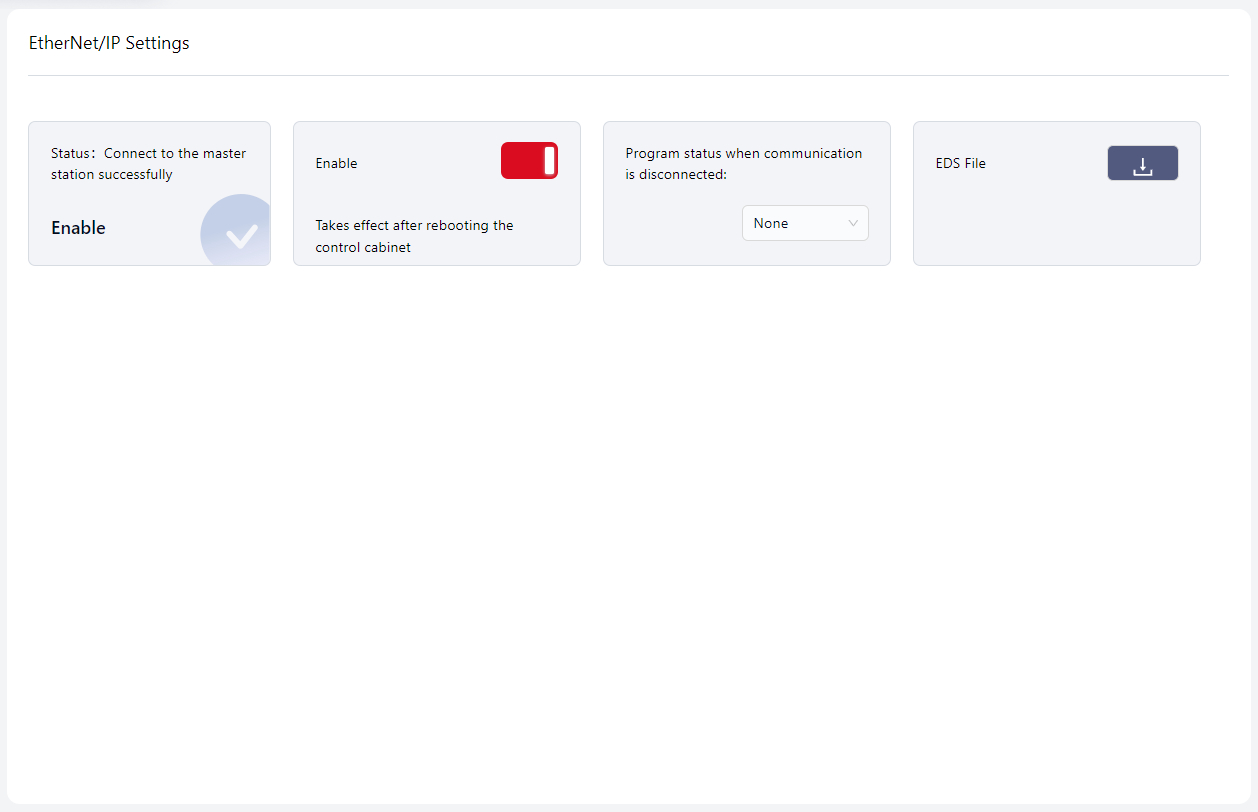Click "Connect to the master station successfully" status text
Image resolution: width=1258 pixels, height=812 pixels.
(148, 164)
